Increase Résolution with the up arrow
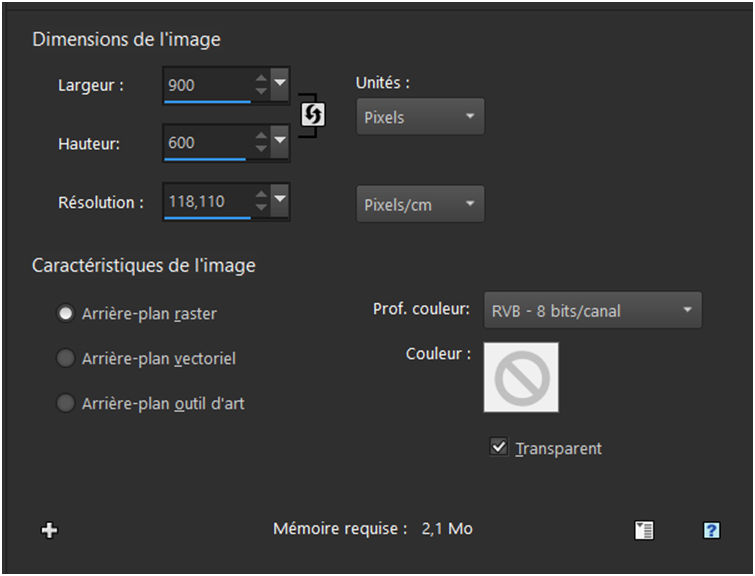Viewport: 755px width, 576px height. tap(262, 194)
